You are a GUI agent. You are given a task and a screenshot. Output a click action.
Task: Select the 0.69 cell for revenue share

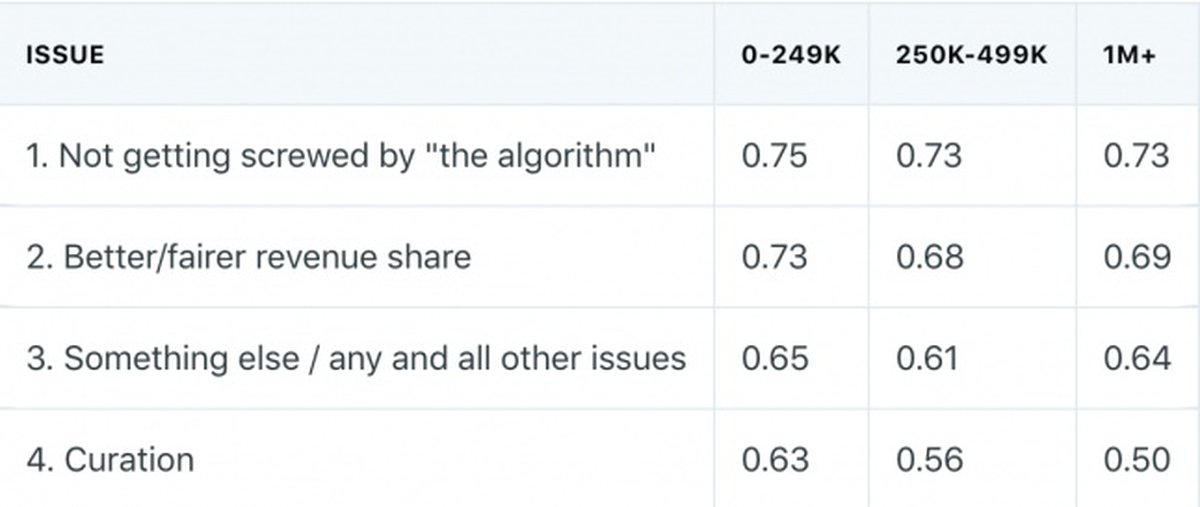point(1136,257)
